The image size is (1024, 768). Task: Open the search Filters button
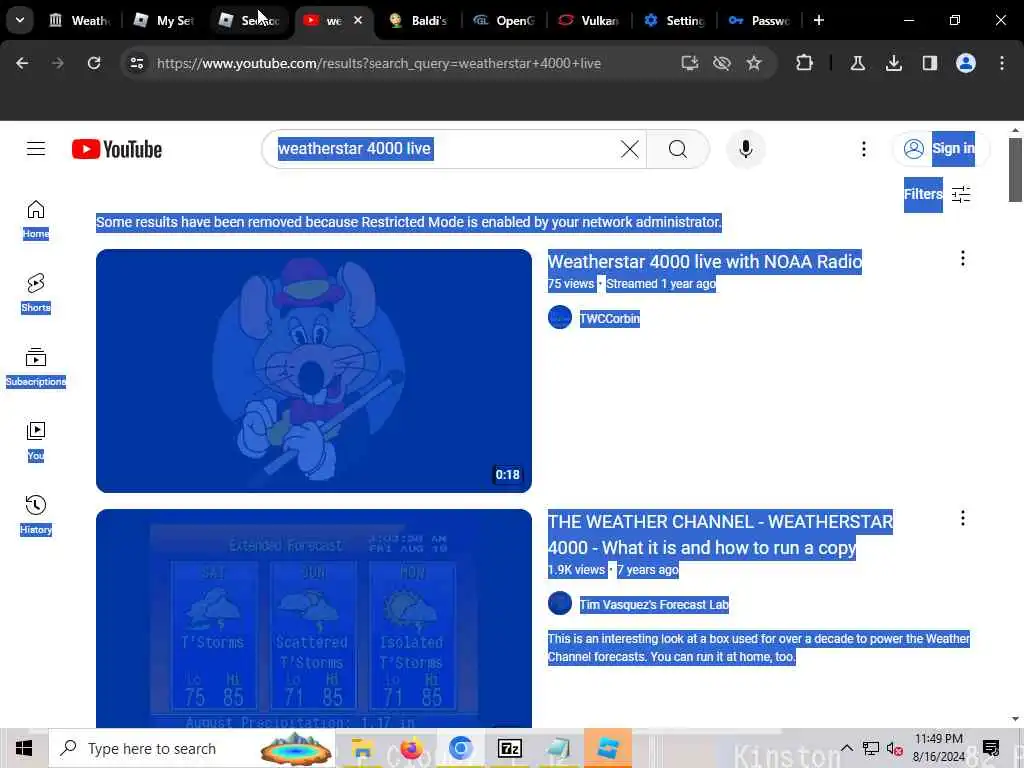coord(923,194)
